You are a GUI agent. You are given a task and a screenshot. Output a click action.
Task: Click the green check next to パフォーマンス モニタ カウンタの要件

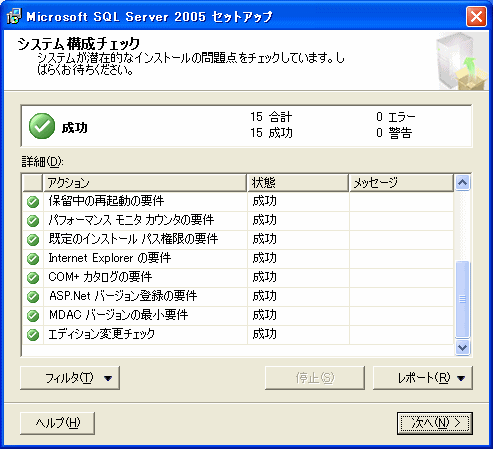point(33,221)
